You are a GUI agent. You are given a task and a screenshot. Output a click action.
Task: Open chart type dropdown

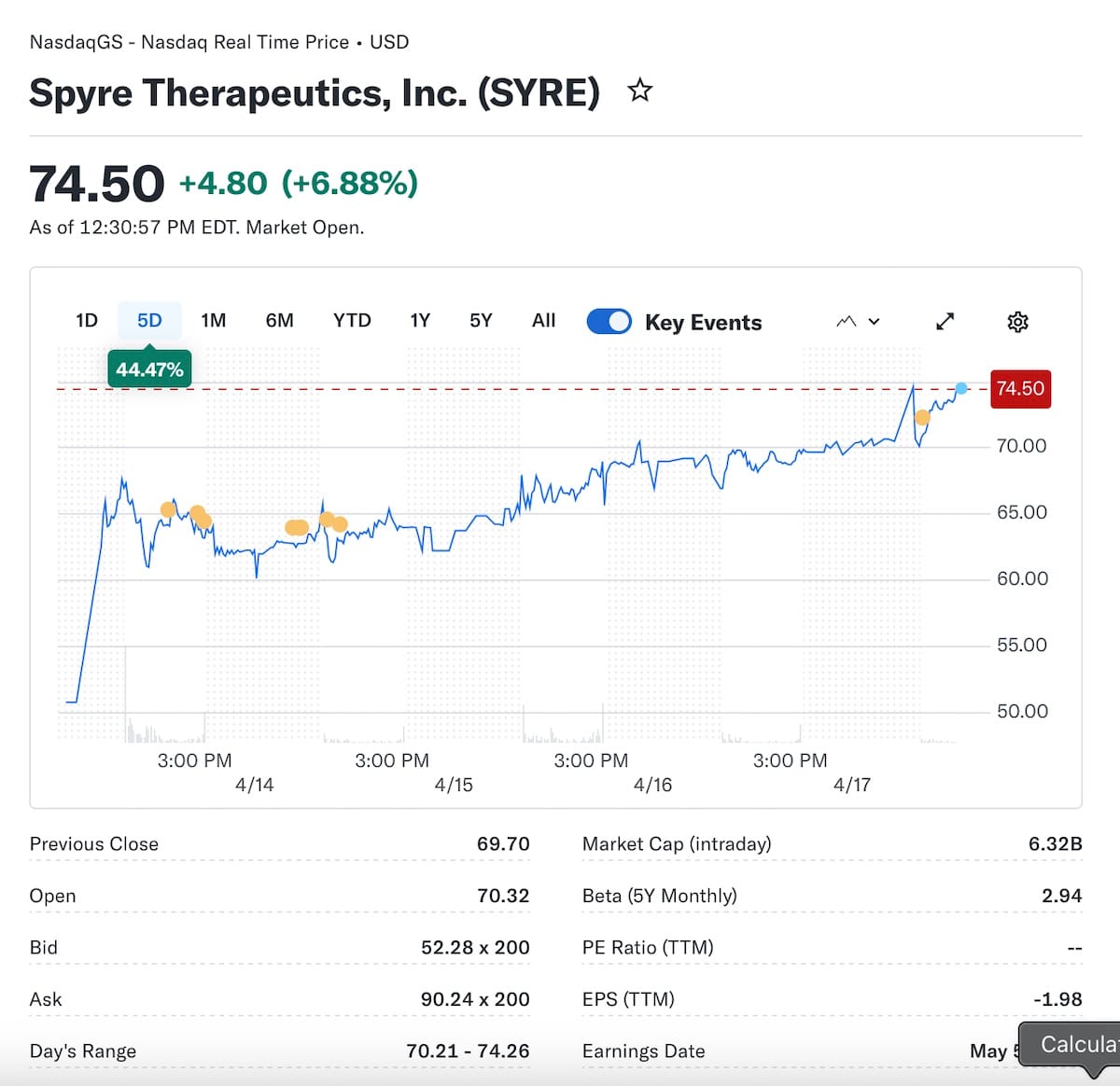[859, 322]
